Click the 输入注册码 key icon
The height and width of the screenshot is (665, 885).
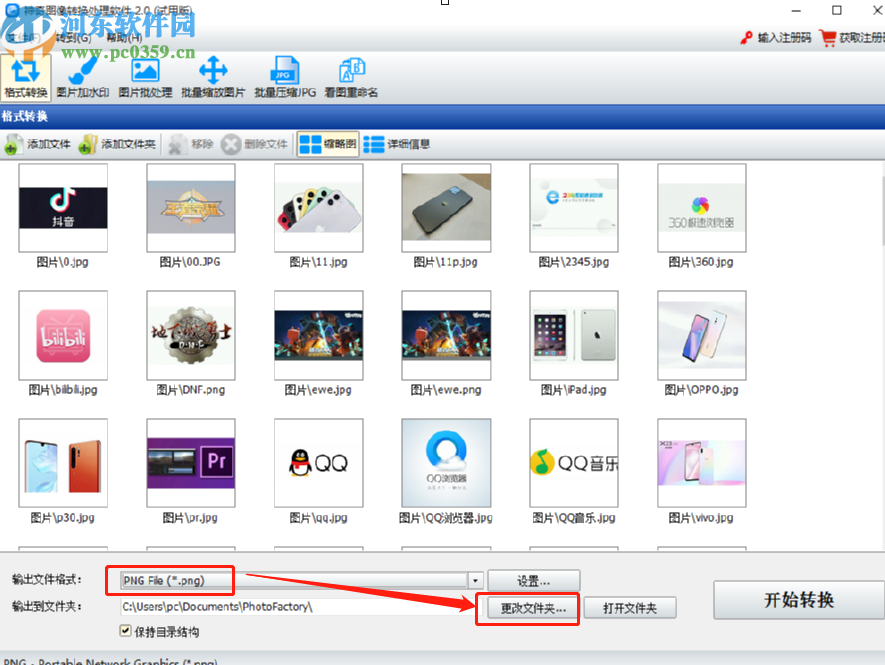(747, 38)
